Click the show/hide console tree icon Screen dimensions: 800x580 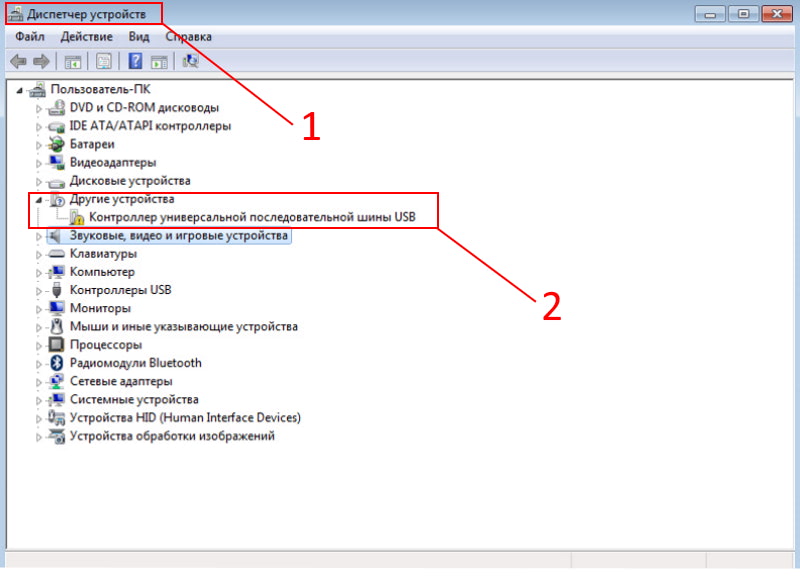point(73,62)
